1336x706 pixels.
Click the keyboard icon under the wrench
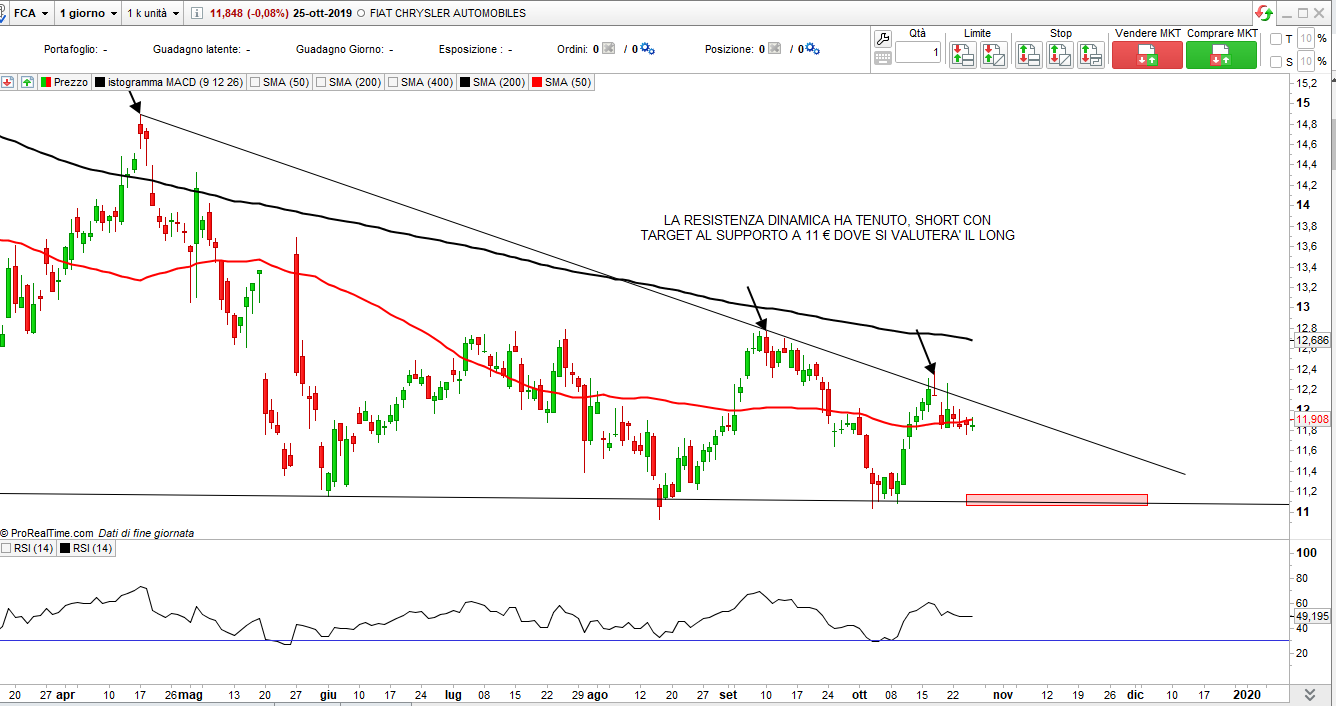(x=882, y=58)
